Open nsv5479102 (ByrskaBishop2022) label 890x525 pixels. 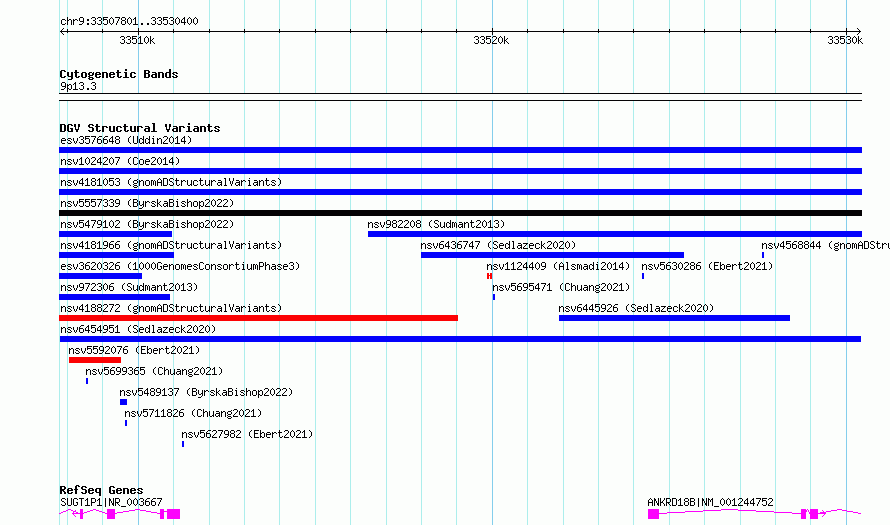coord(147,224)
